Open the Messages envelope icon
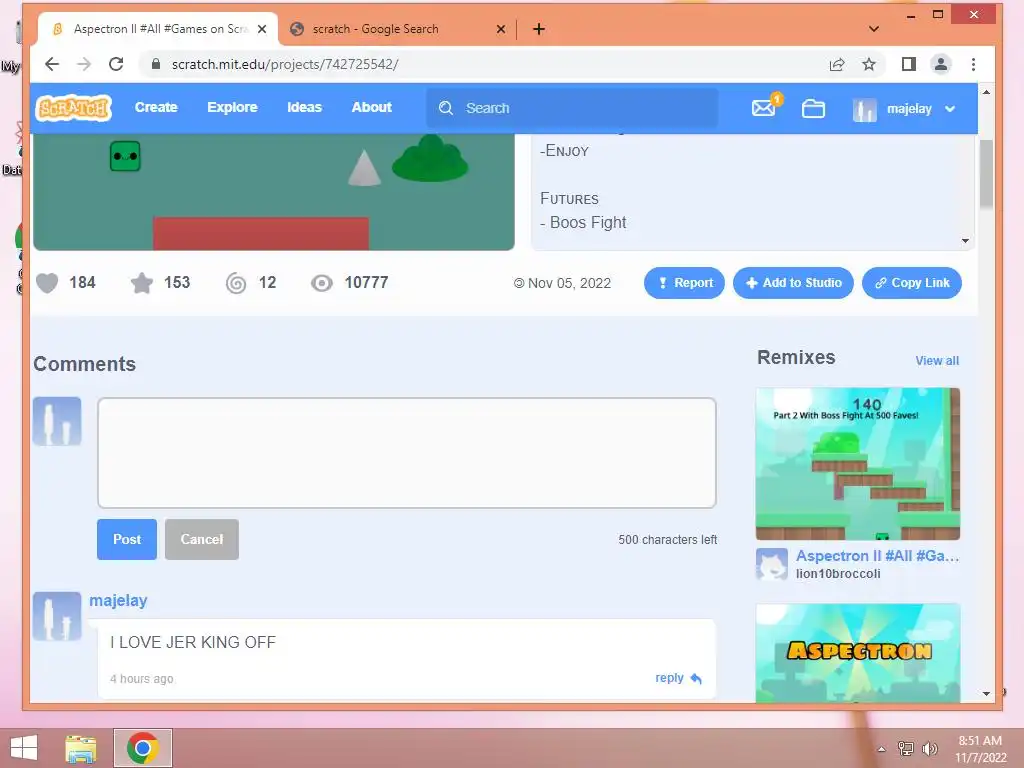 tap(763, 108)
